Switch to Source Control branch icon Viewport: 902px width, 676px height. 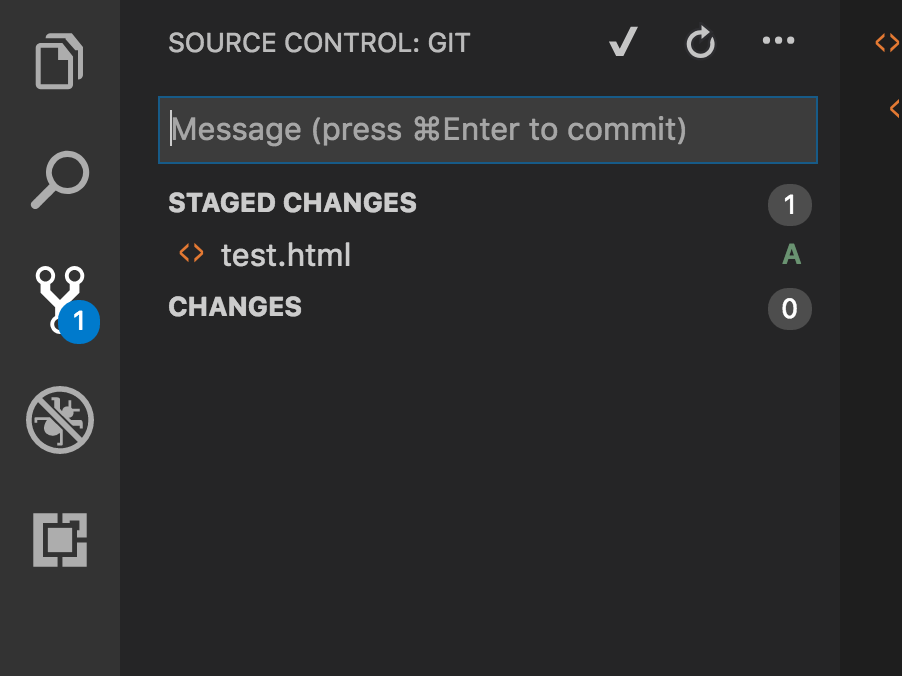point(60,297)
